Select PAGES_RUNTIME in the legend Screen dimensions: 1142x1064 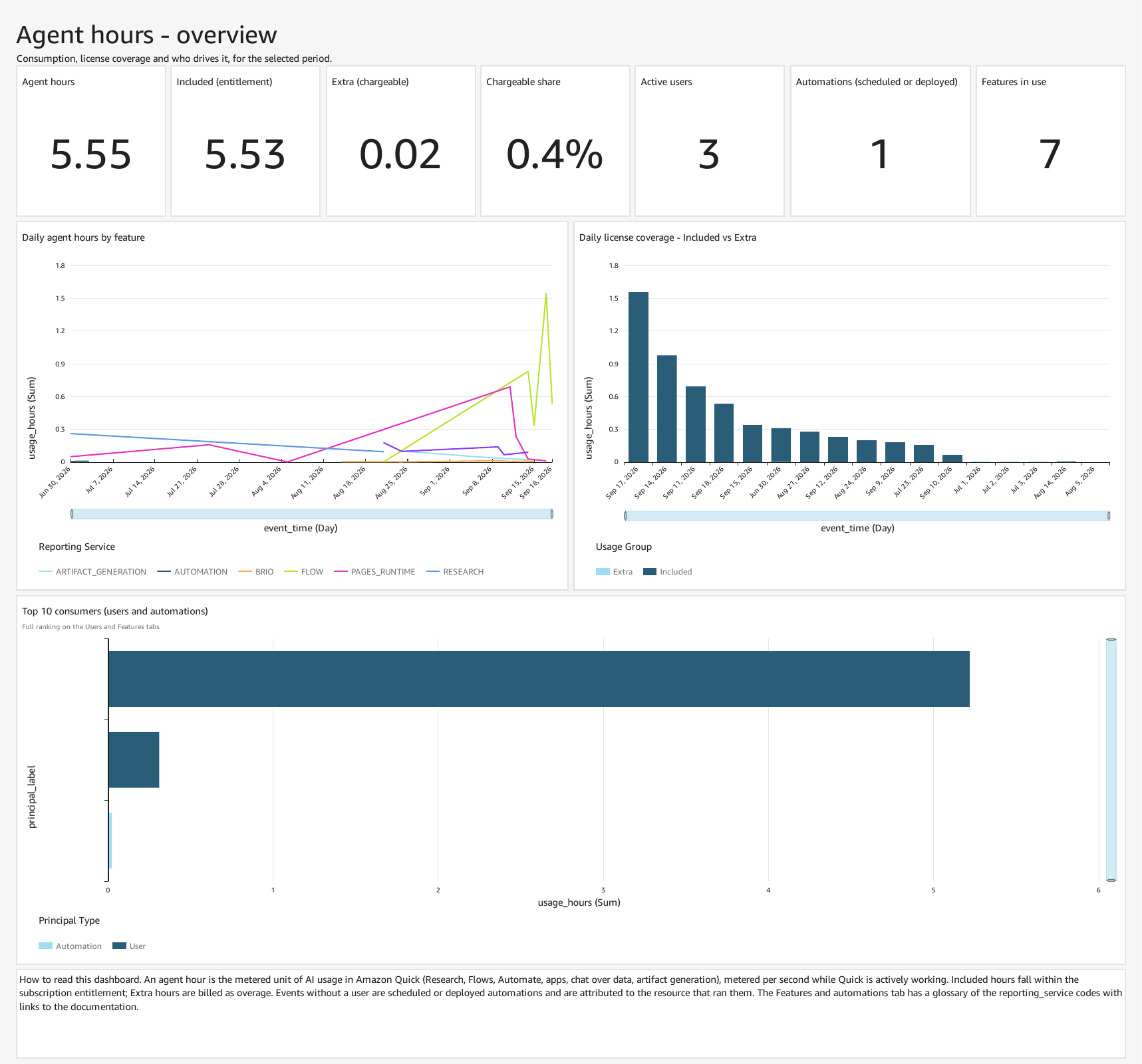pos(375,572)
